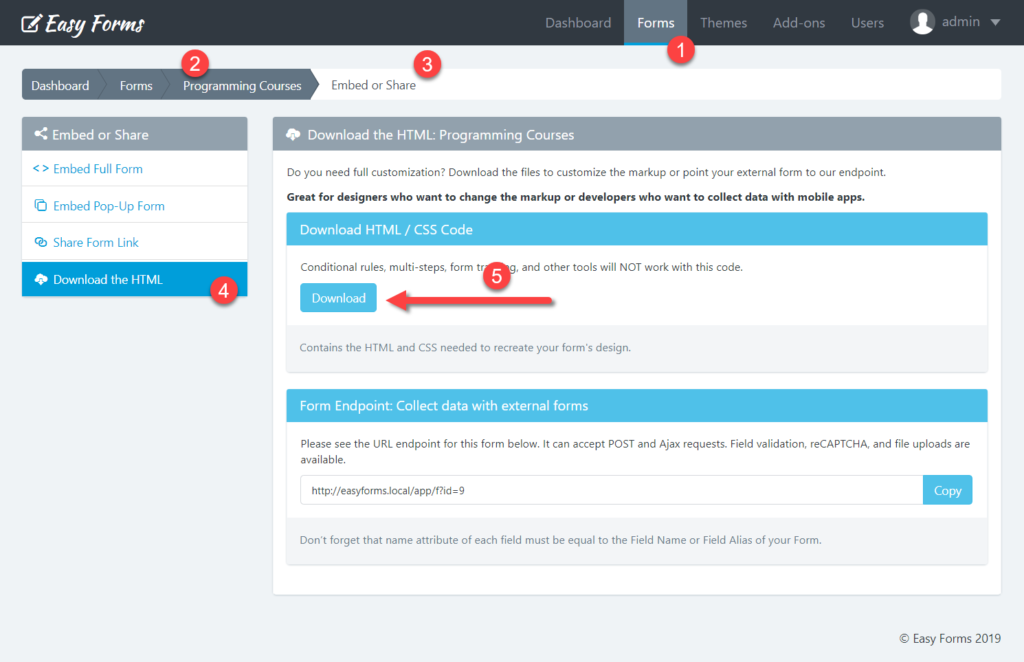Open the Dashboard navigation menu item

[x=577, y=23]
